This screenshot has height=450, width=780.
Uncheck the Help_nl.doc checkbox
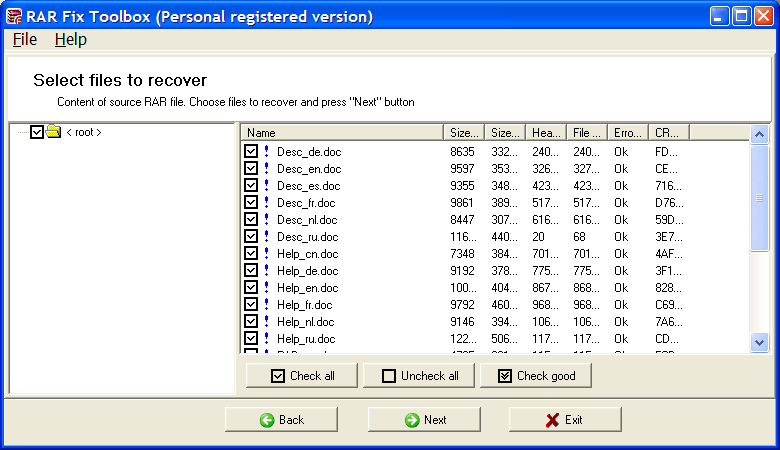click(x=251, y=321)
